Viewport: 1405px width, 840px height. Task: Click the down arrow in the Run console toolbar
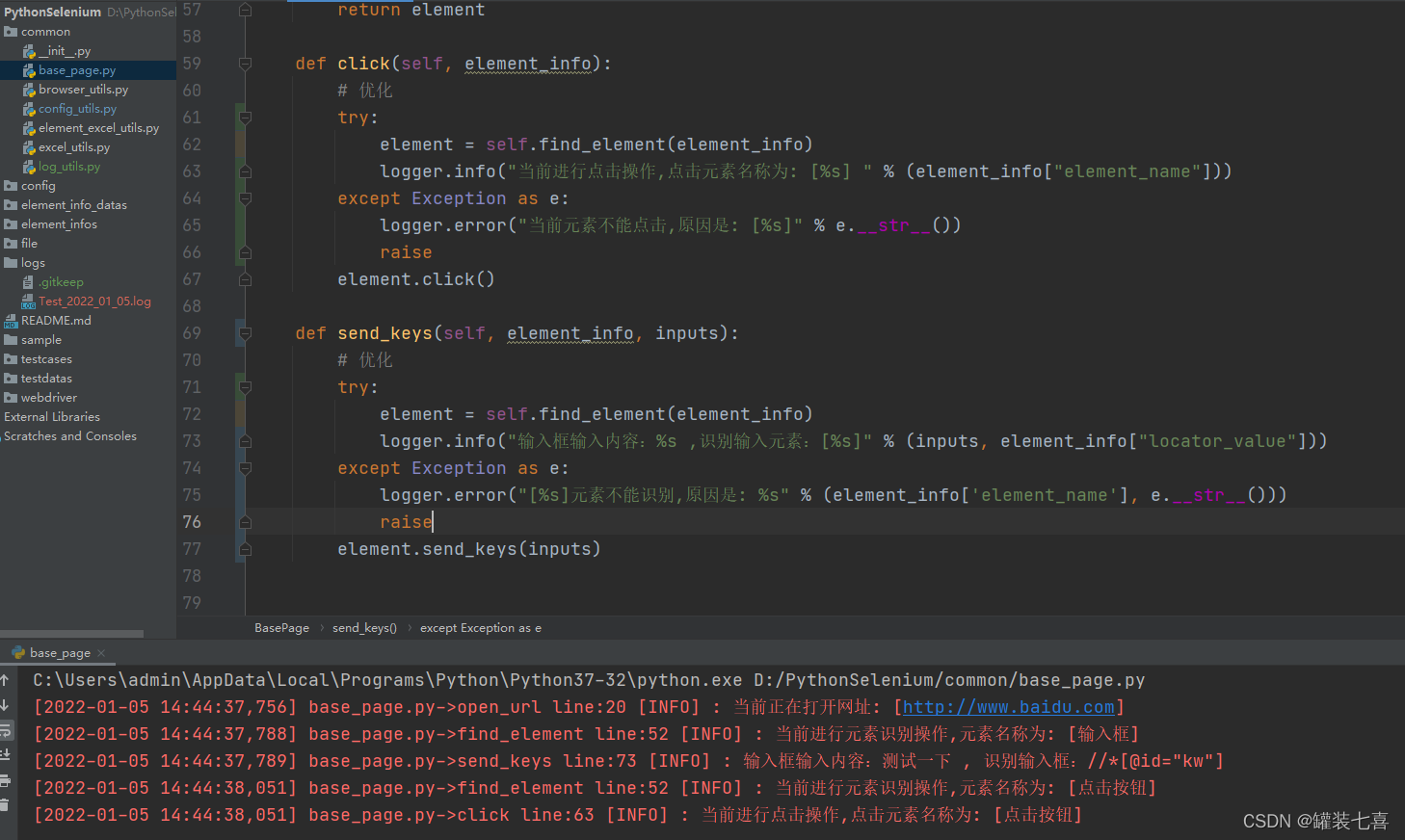pyautogui.click(x=5, y=705)
